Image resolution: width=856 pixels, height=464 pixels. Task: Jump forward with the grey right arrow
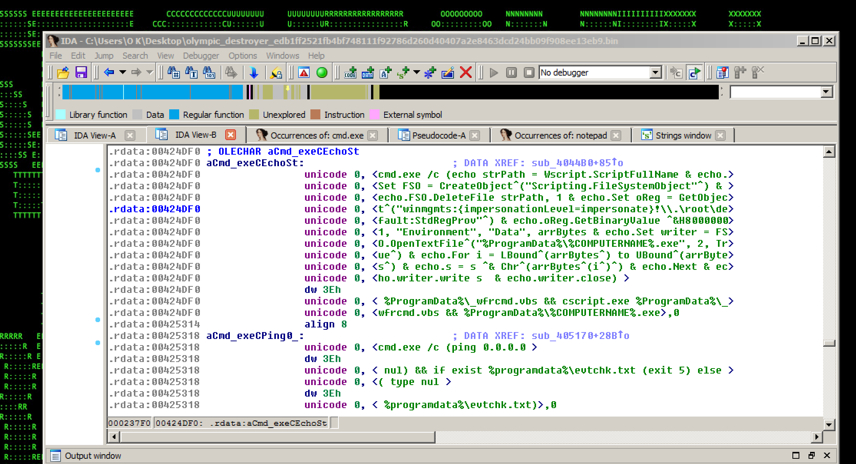point(136,73)
